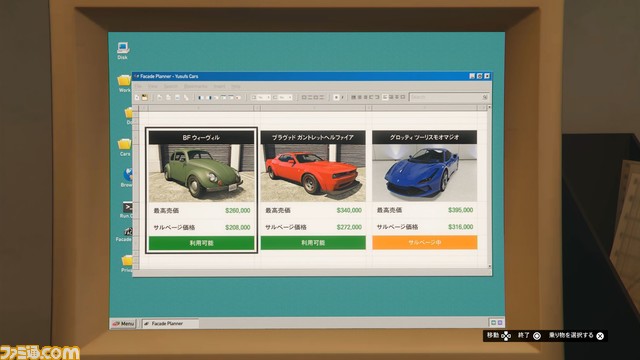Open the Private folder at desktop bottom

tap(127, 264)
